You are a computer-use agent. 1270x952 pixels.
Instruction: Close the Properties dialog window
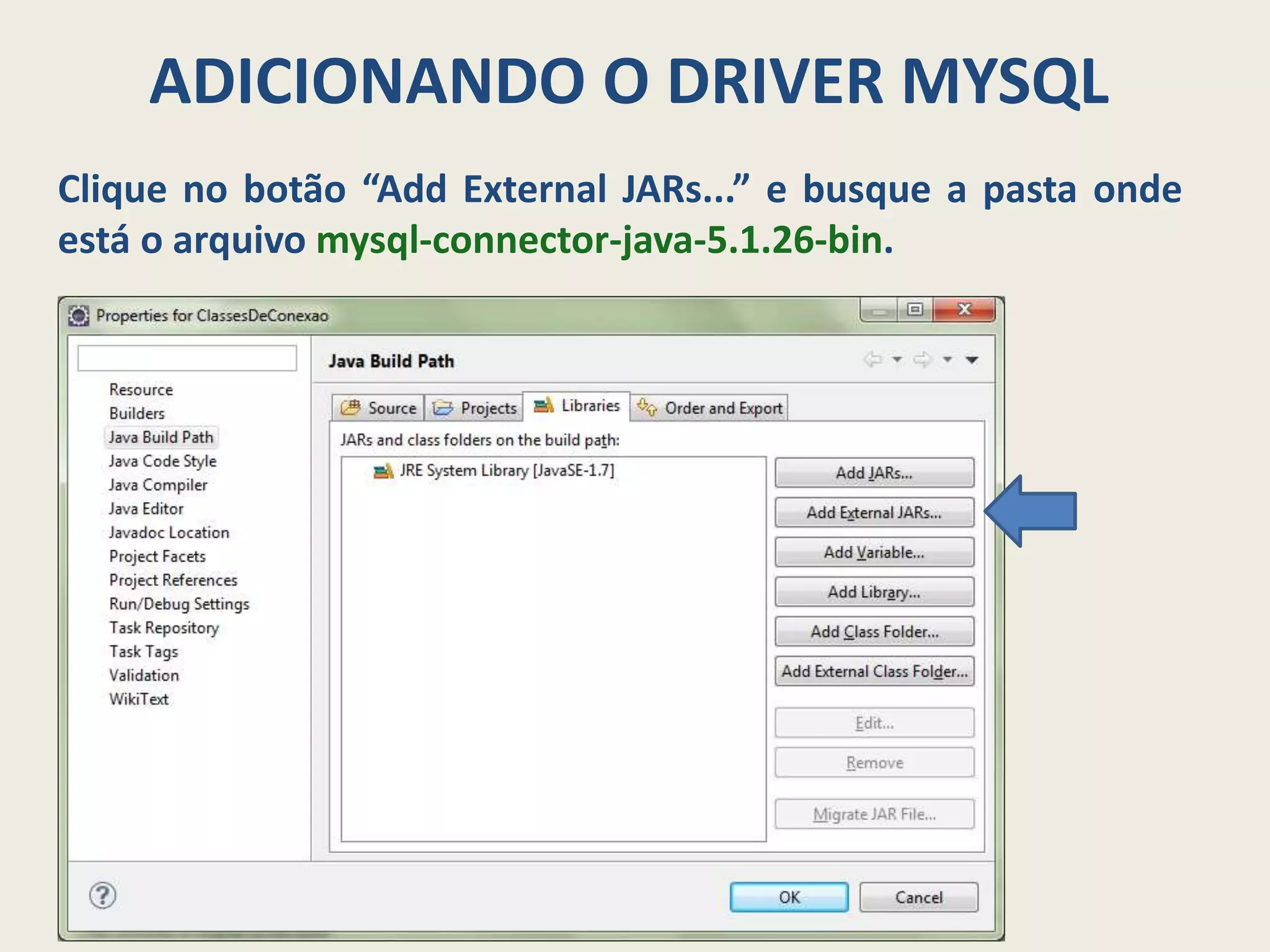pyautogui.click(x=964, y=309)
